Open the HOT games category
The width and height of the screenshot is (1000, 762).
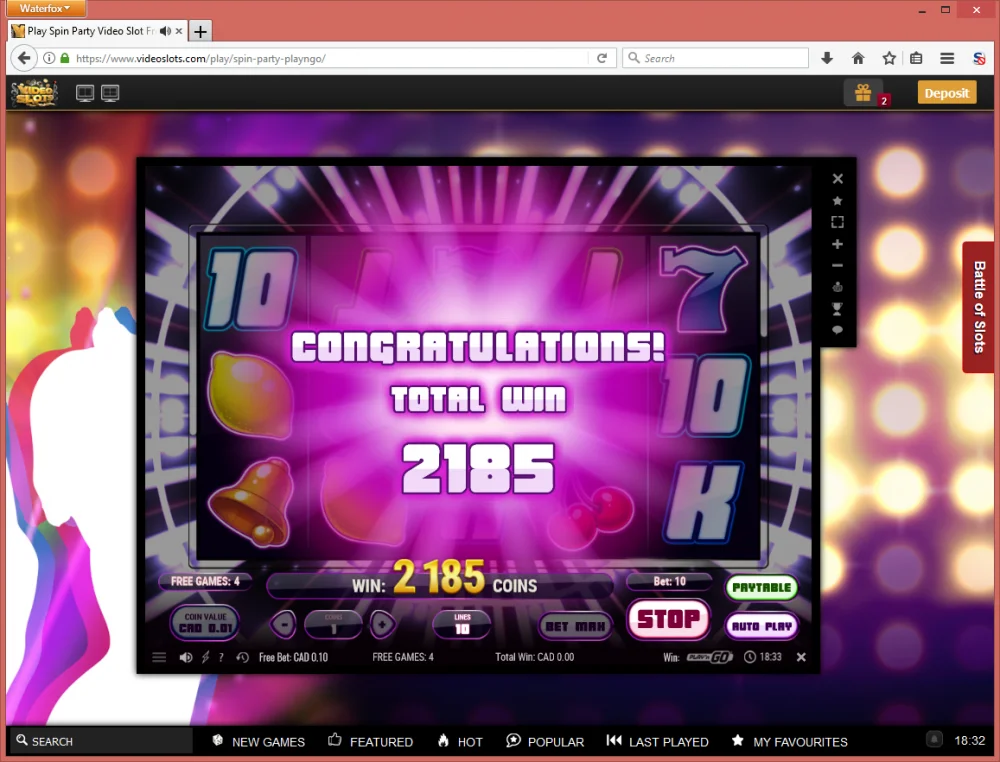tap(460, 741)
